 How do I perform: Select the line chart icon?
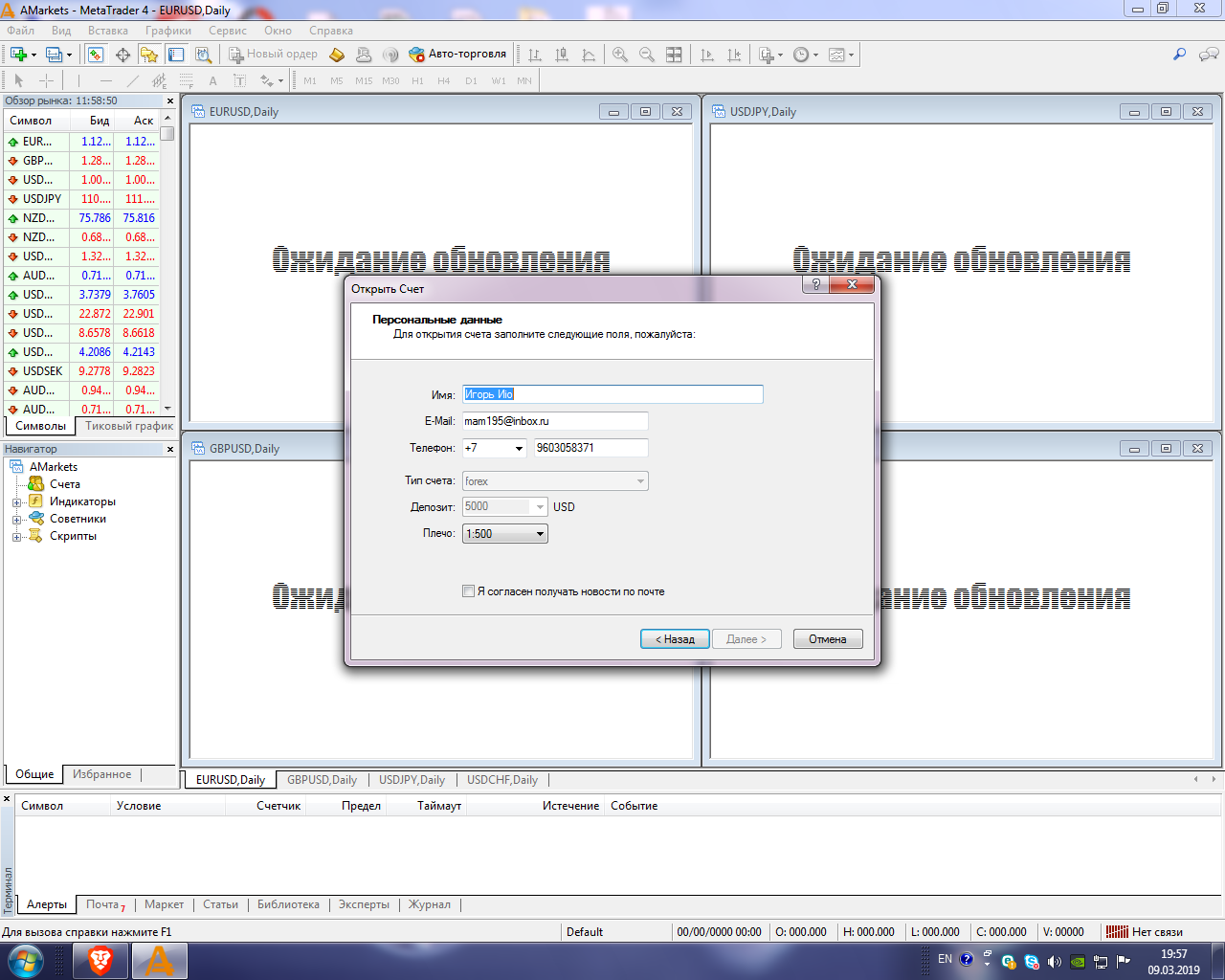(x=589, y=55)
